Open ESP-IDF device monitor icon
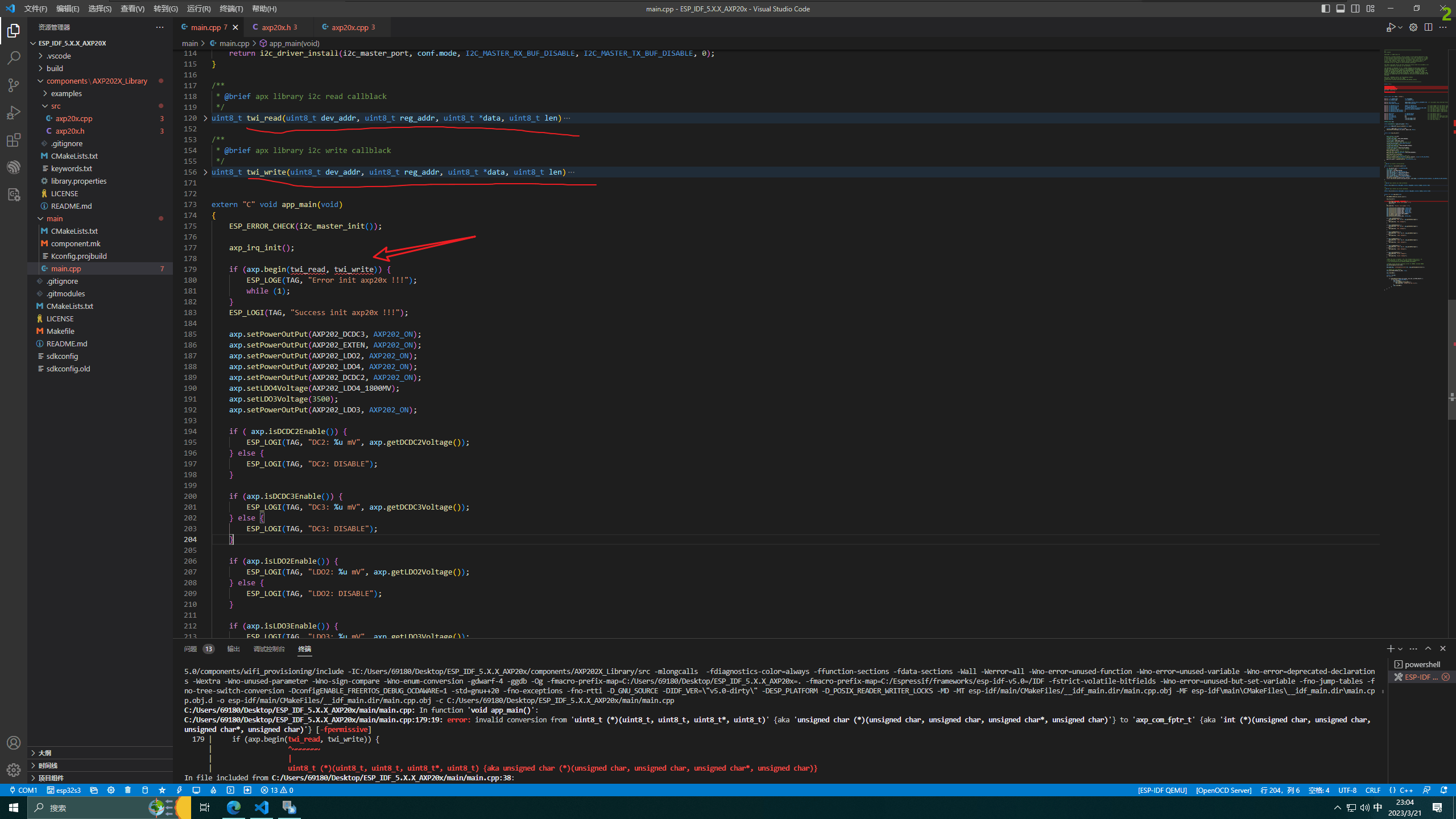 coord(196,790)
